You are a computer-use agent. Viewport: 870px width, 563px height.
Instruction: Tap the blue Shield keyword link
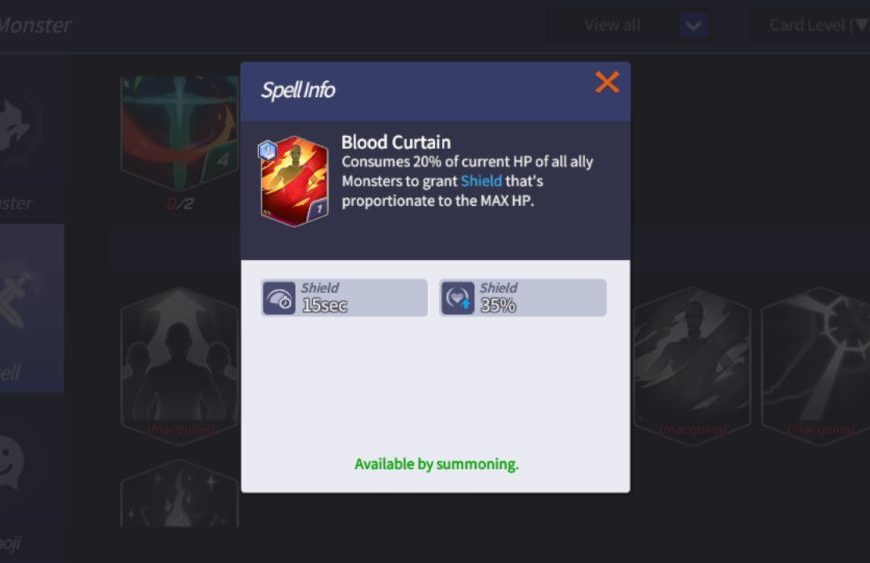(481, 181)
